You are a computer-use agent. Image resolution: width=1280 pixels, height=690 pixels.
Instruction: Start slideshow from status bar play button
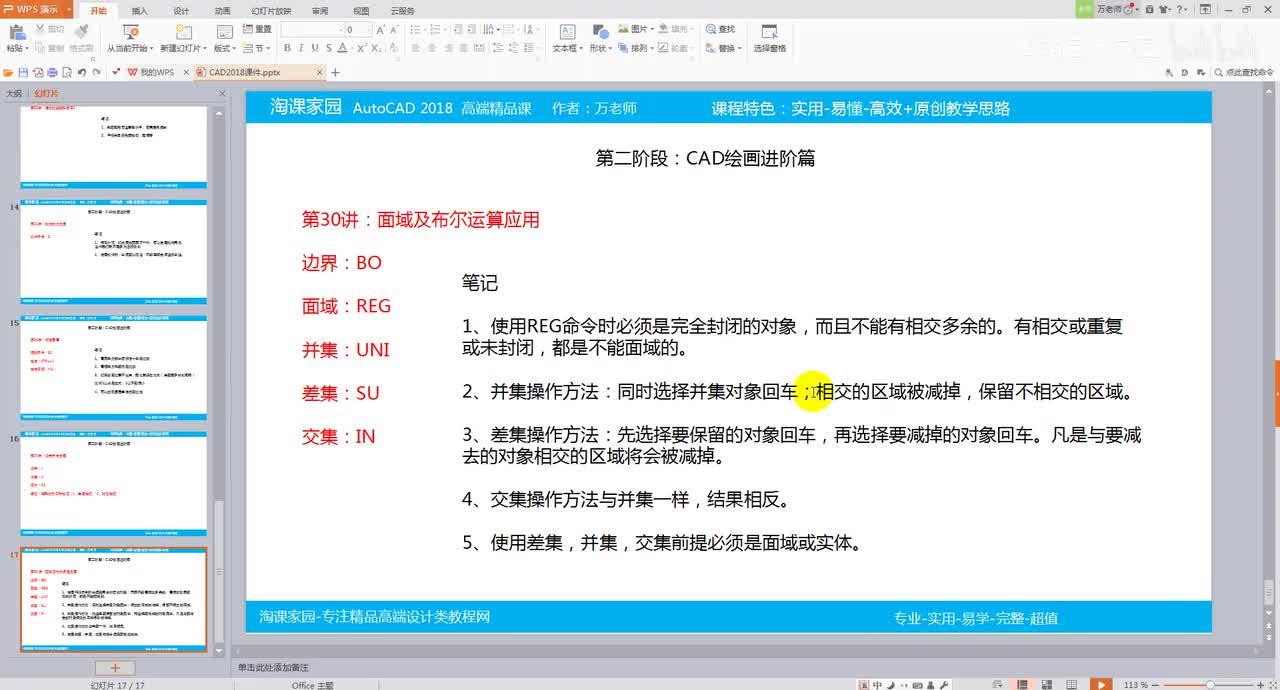pyautogui.click(x=1100, y=684)
